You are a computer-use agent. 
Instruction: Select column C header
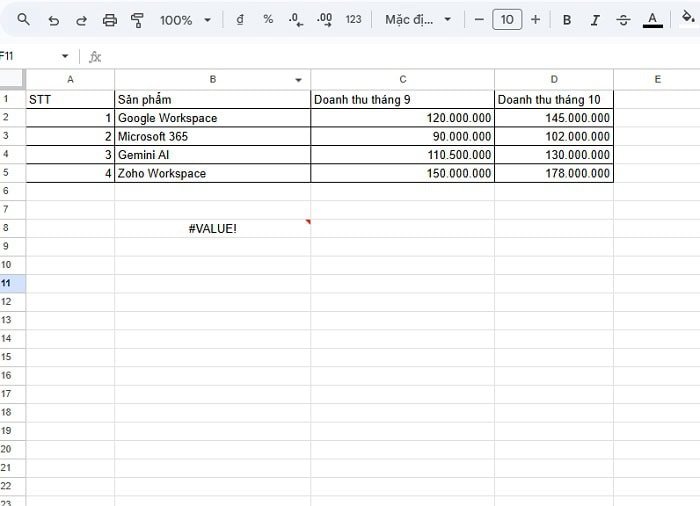click(x=403, y=79)
